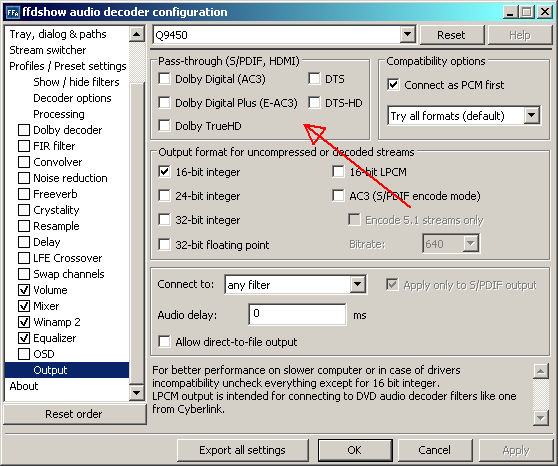This screenshot has height=466, width=558.
Task: Toggle 24-bit integer output format
Action: pos(164,195)
